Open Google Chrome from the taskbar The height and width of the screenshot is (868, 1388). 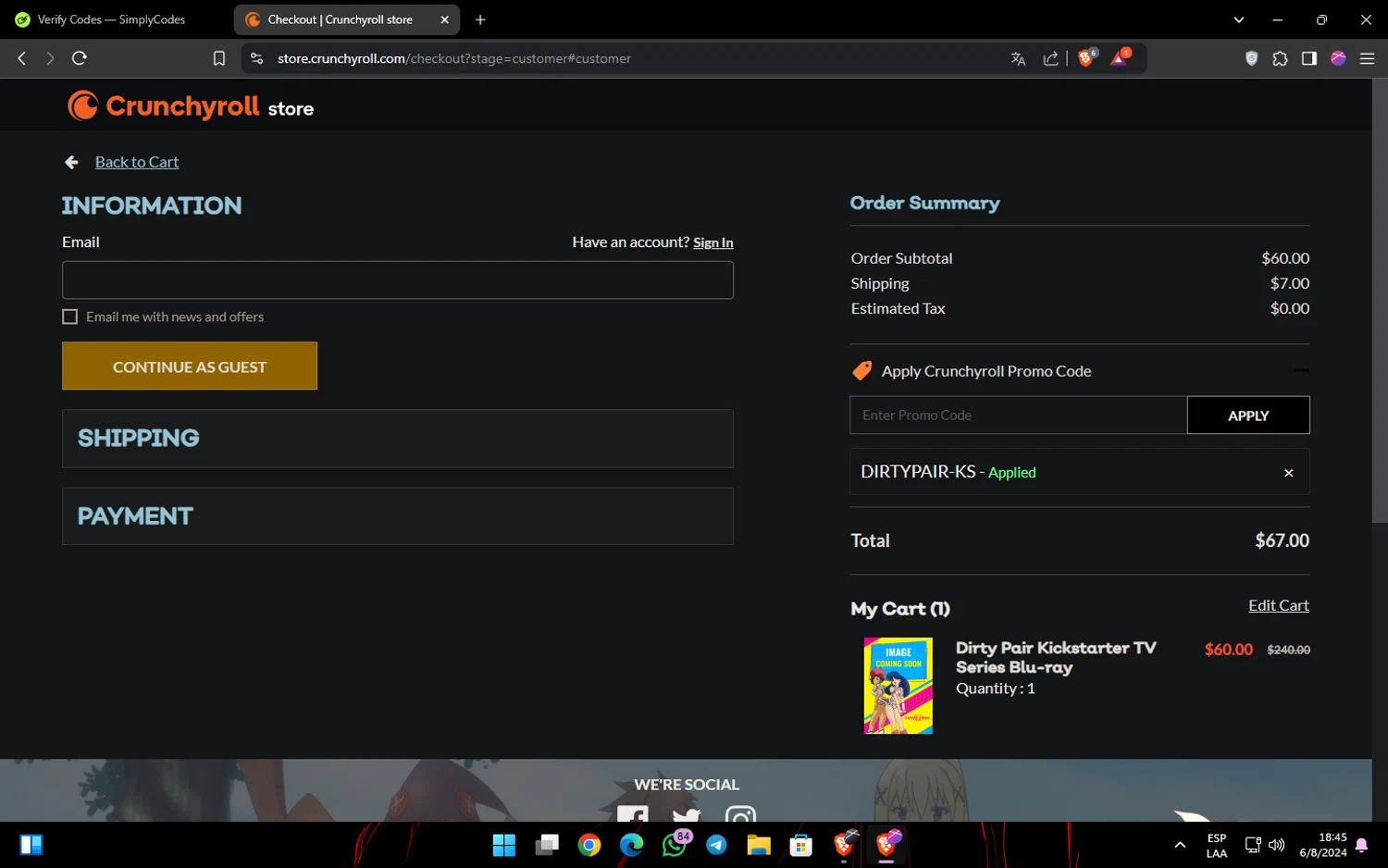(x=589, y=845)
